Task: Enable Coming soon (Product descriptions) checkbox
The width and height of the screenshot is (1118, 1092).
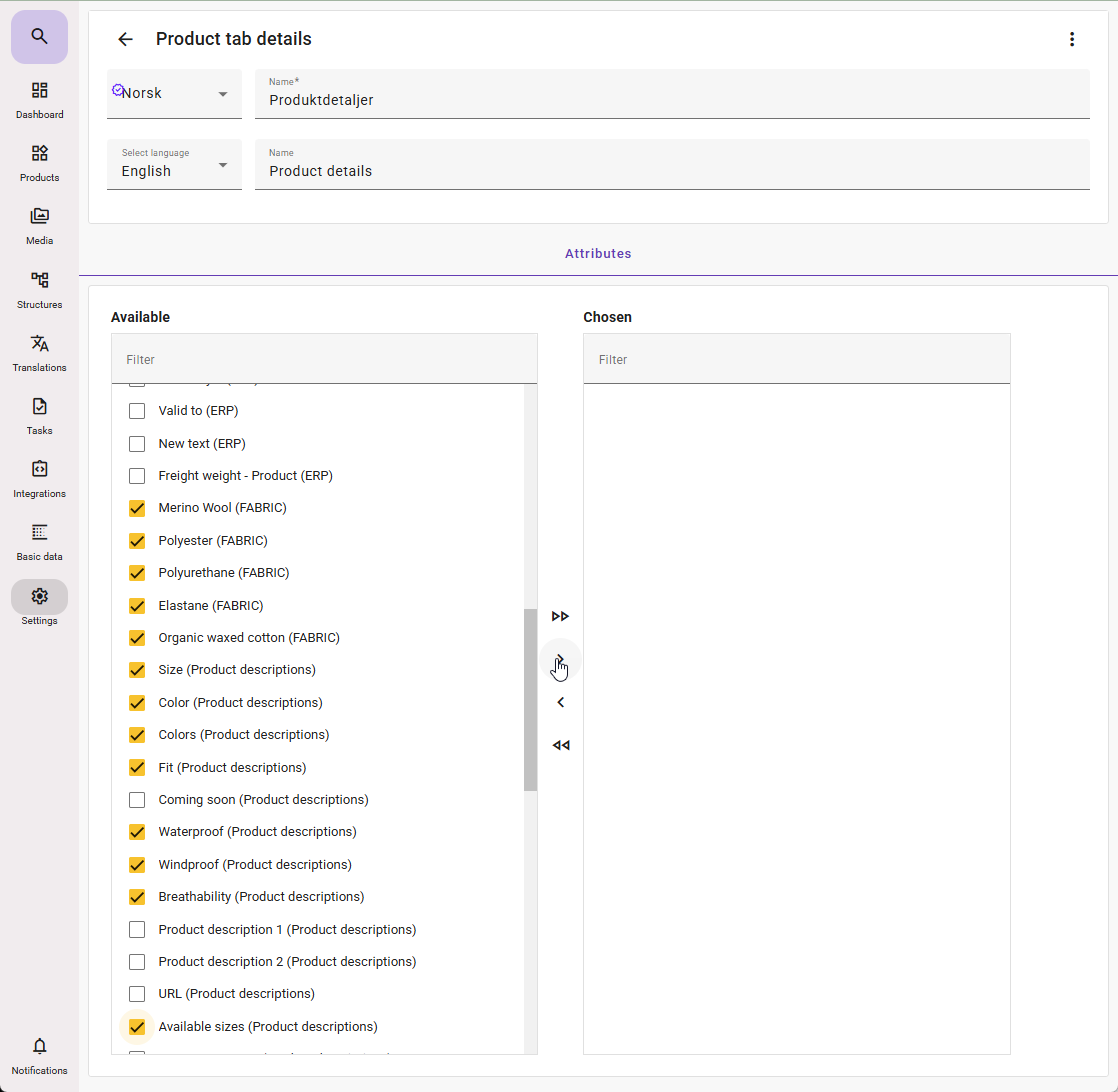Action: pyautogui.click(x=137, y=800)
